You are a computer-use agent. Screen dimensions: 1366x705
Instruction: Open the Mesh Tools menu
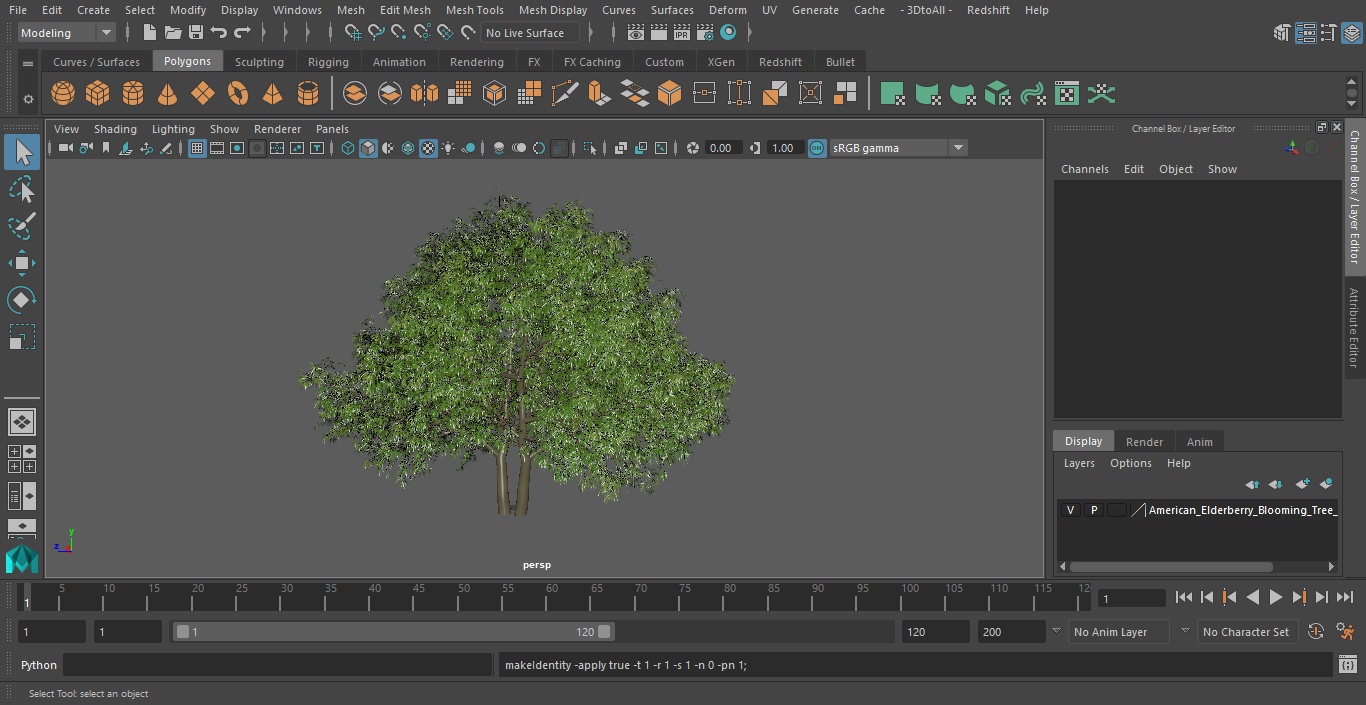tap(474, 10)
